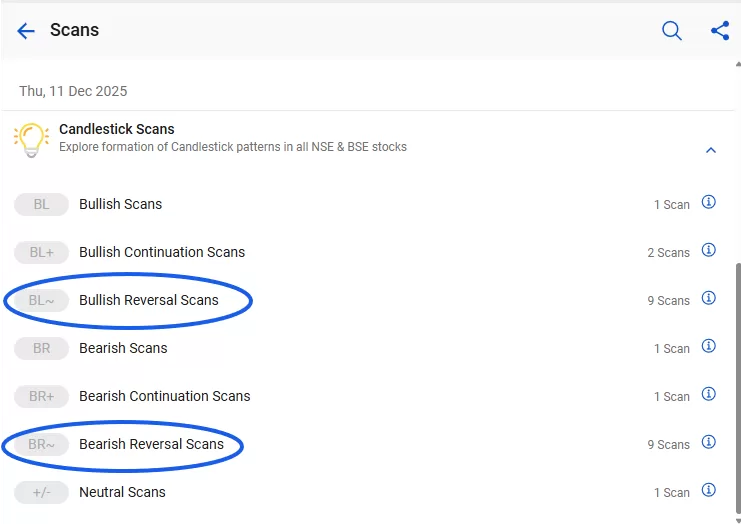Click the BR badge beside Bearish Scans
Image resolution: width=741 pixels, height=524 pixels.
click(x=41, y=348)
